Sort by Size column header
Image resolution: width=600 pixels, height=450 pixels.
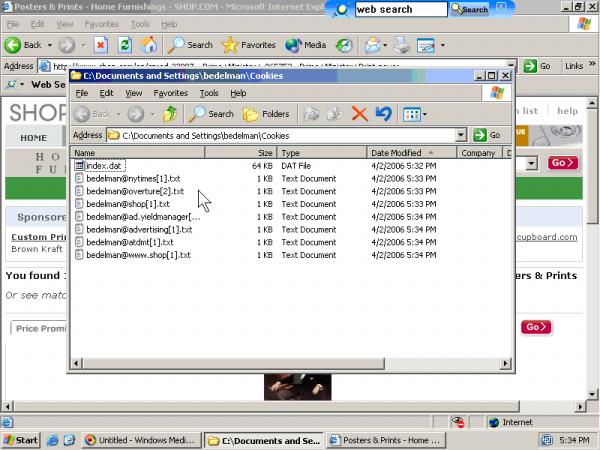point(241,153)
